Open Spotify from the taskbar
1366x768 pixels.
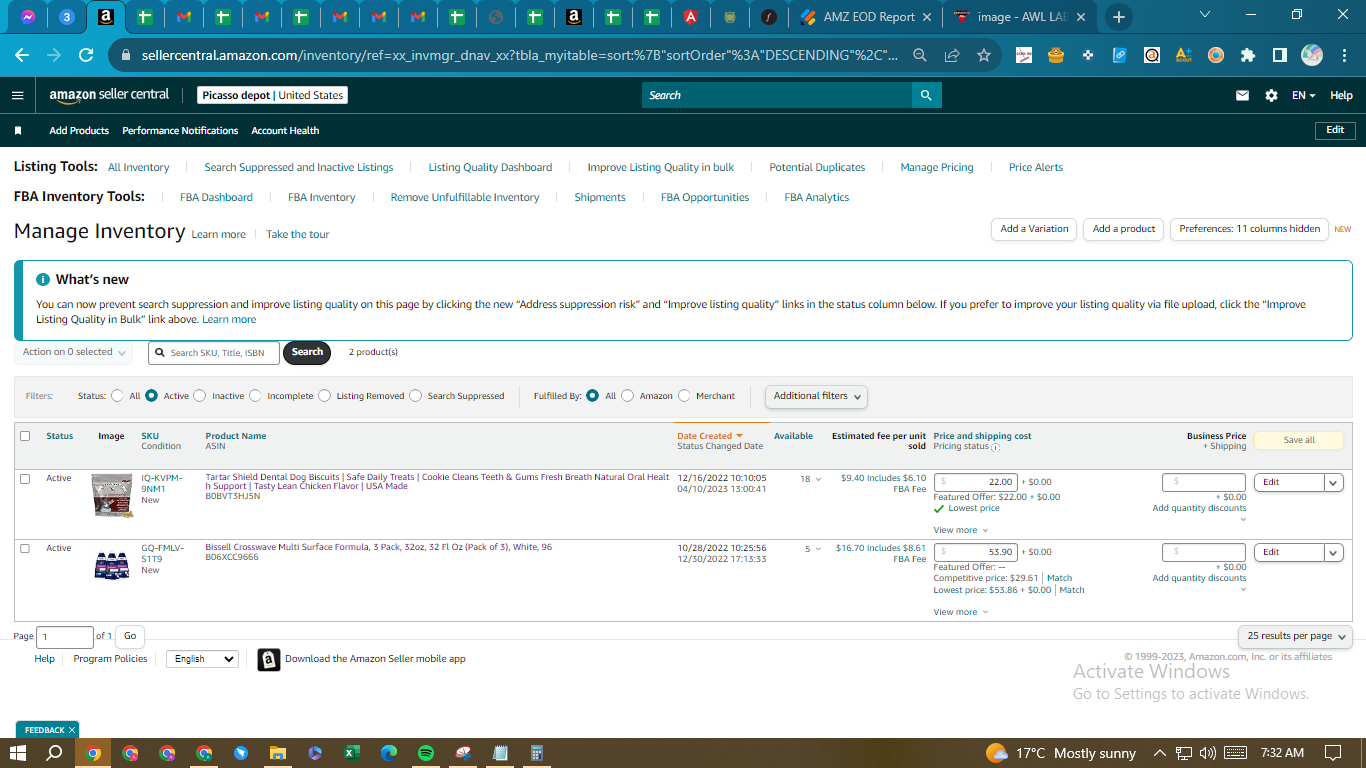point(426,753)
